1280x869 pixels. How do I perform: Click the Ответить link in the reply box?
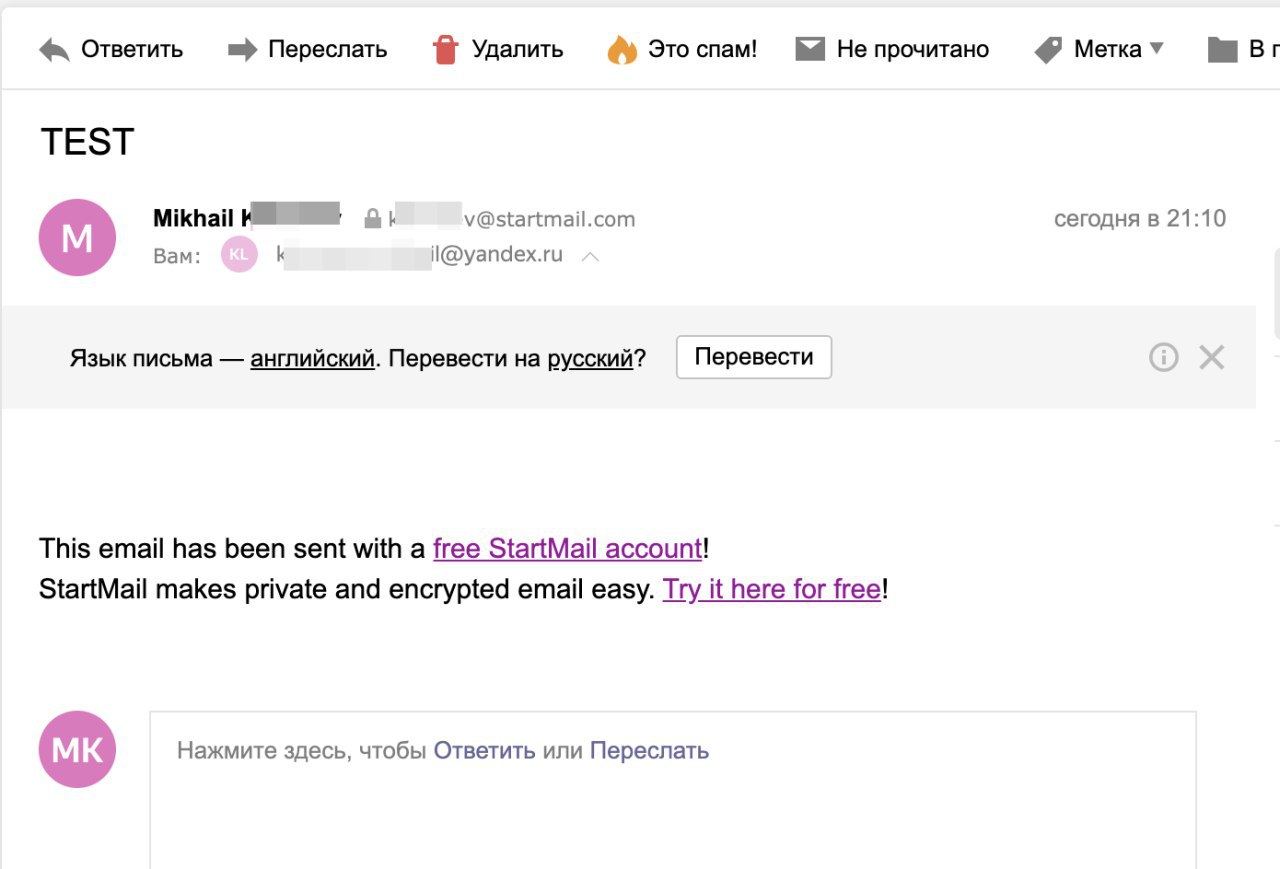[485, 750]
